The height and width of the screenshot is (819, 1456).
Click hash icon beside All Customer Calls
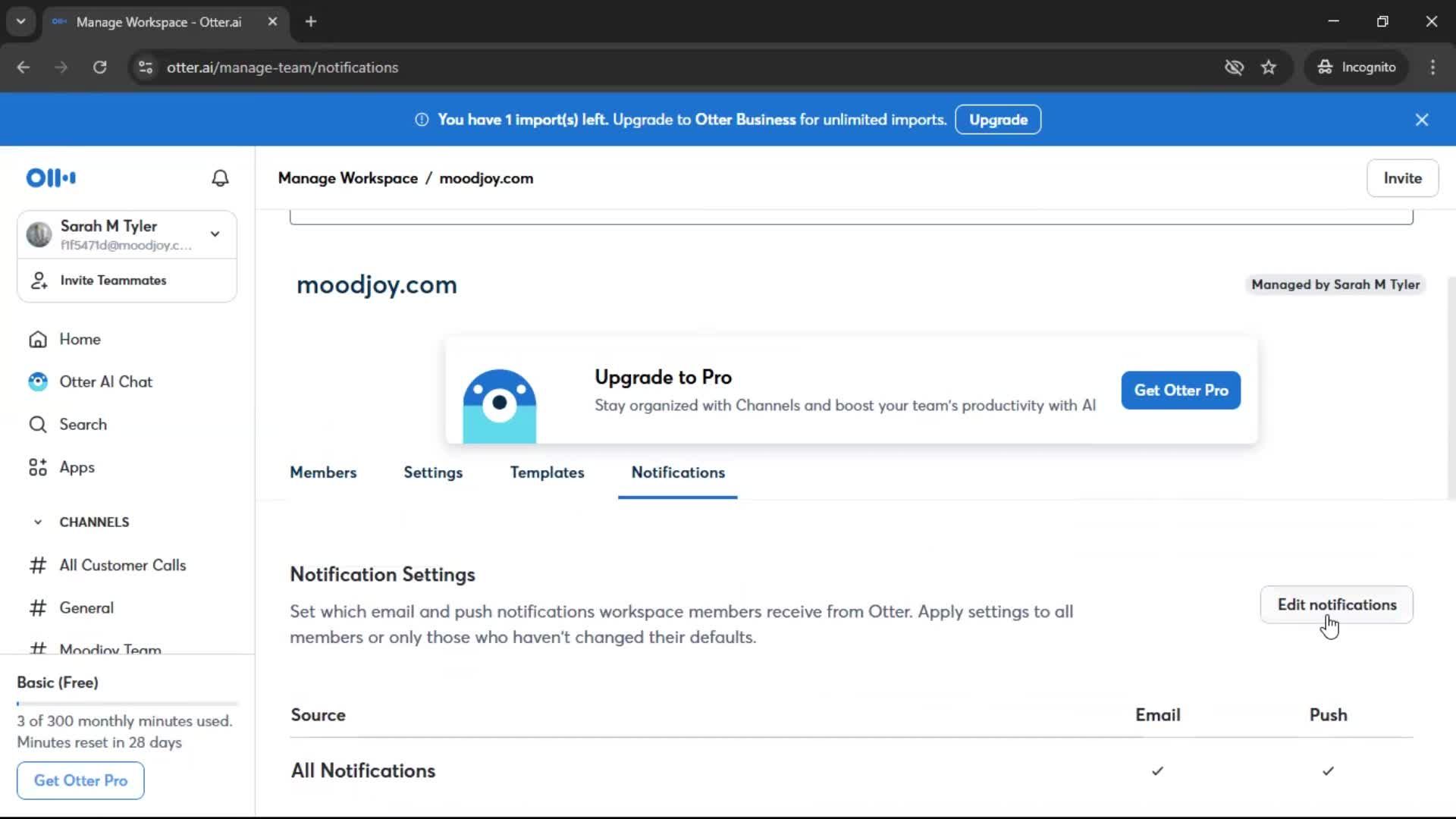(x=38, y=566)
